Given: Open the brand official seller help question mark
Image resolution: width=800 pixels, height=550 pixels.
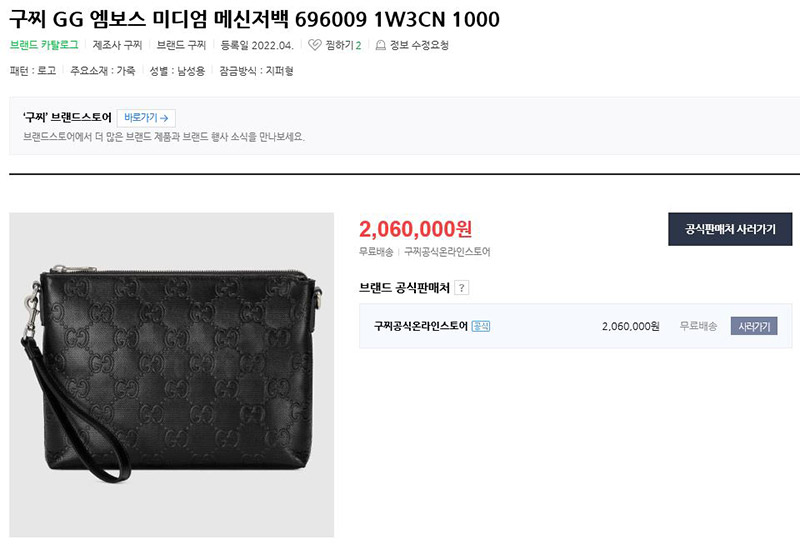Looking at the screenshot, I should [x=461, y=288].
